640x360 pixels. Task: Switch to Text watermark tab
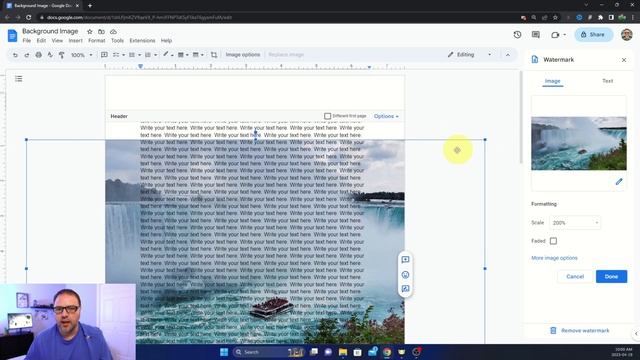coord(607,81)
